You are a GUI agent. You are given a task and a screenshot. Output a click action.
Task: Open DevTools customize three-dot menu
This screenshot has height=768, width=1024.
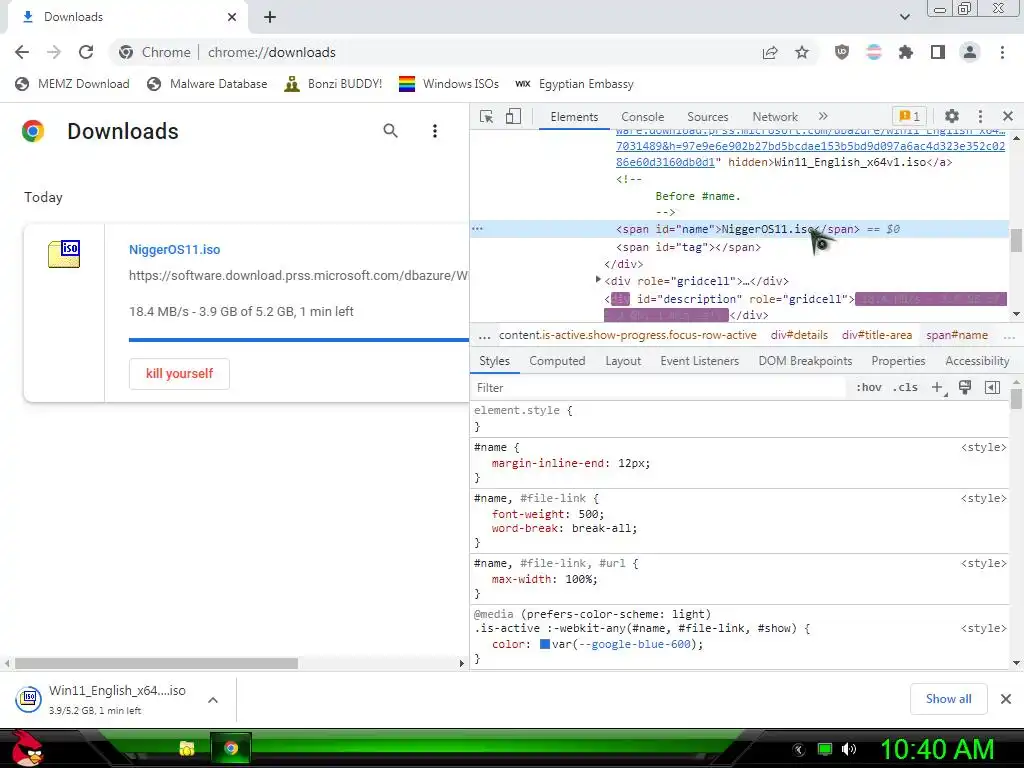tap(980, 116)
